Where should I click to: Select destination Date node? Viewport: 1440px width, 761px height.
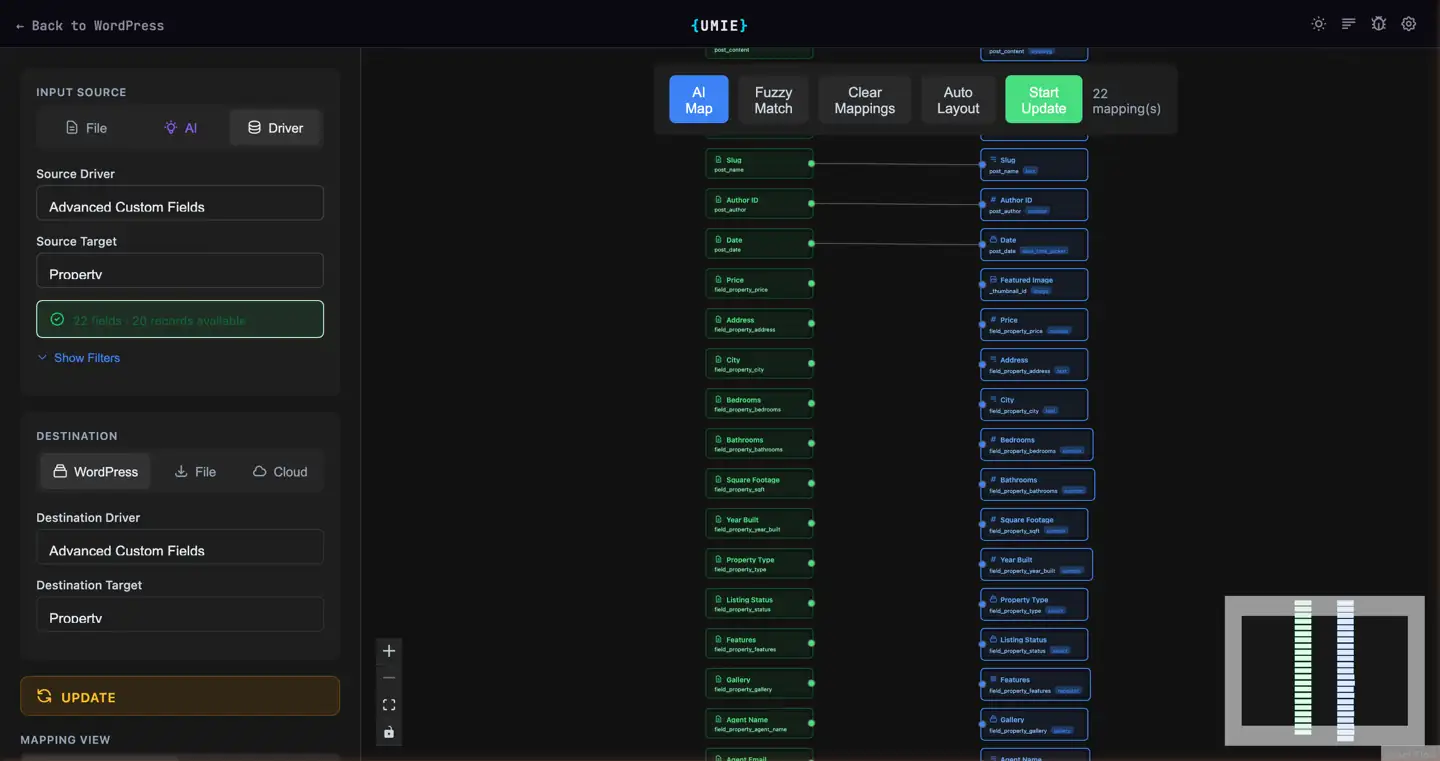coord(1034,245)
